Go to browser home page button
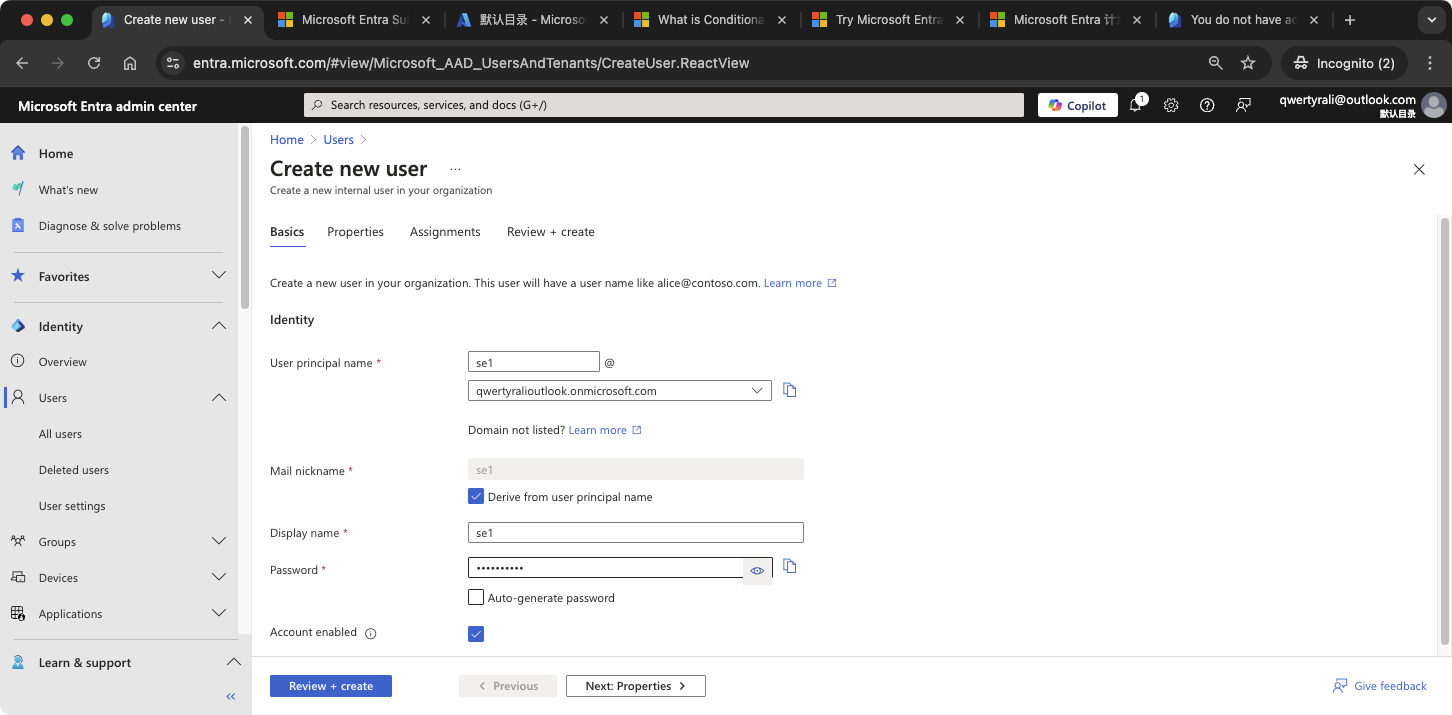Image resolution: width=1452 pixels, height=715 pixels. click(130, 63)
